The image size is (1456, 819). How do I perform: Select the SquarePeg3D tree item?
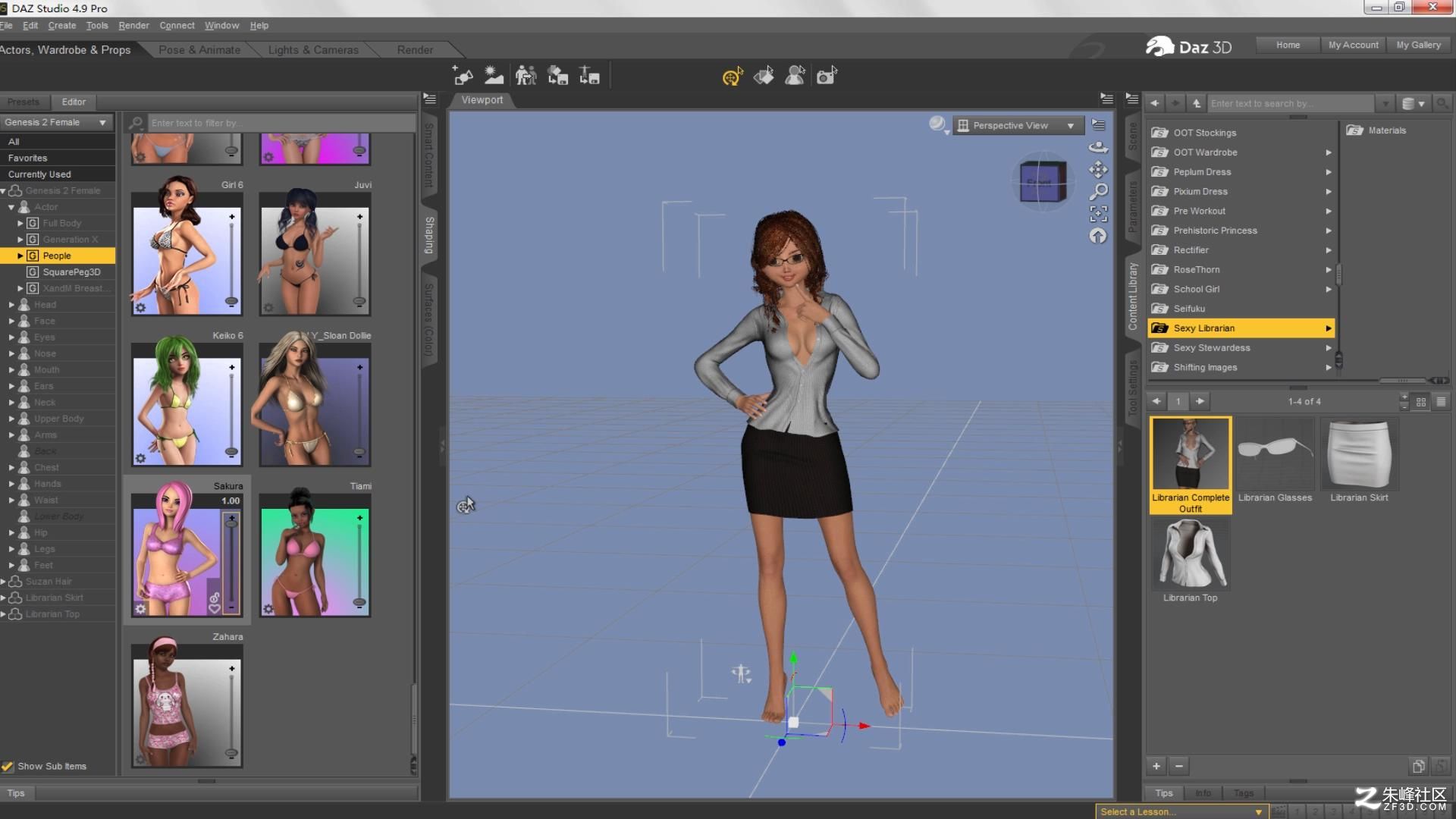71,272
